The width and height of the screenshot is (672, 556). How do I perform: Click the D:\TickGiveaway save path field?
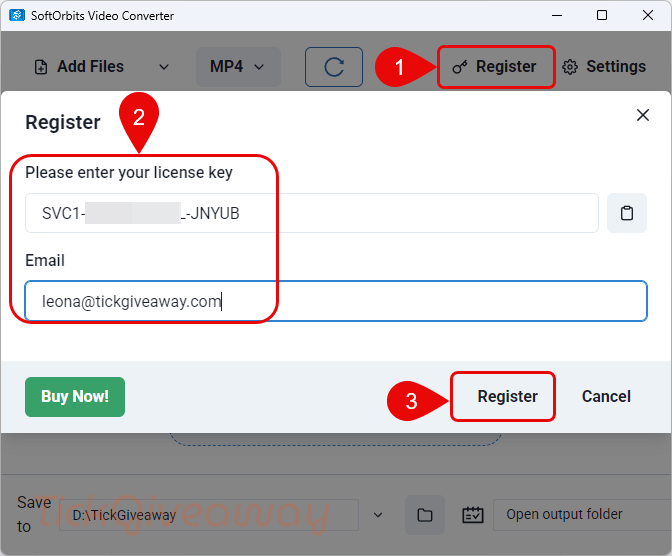209,515
